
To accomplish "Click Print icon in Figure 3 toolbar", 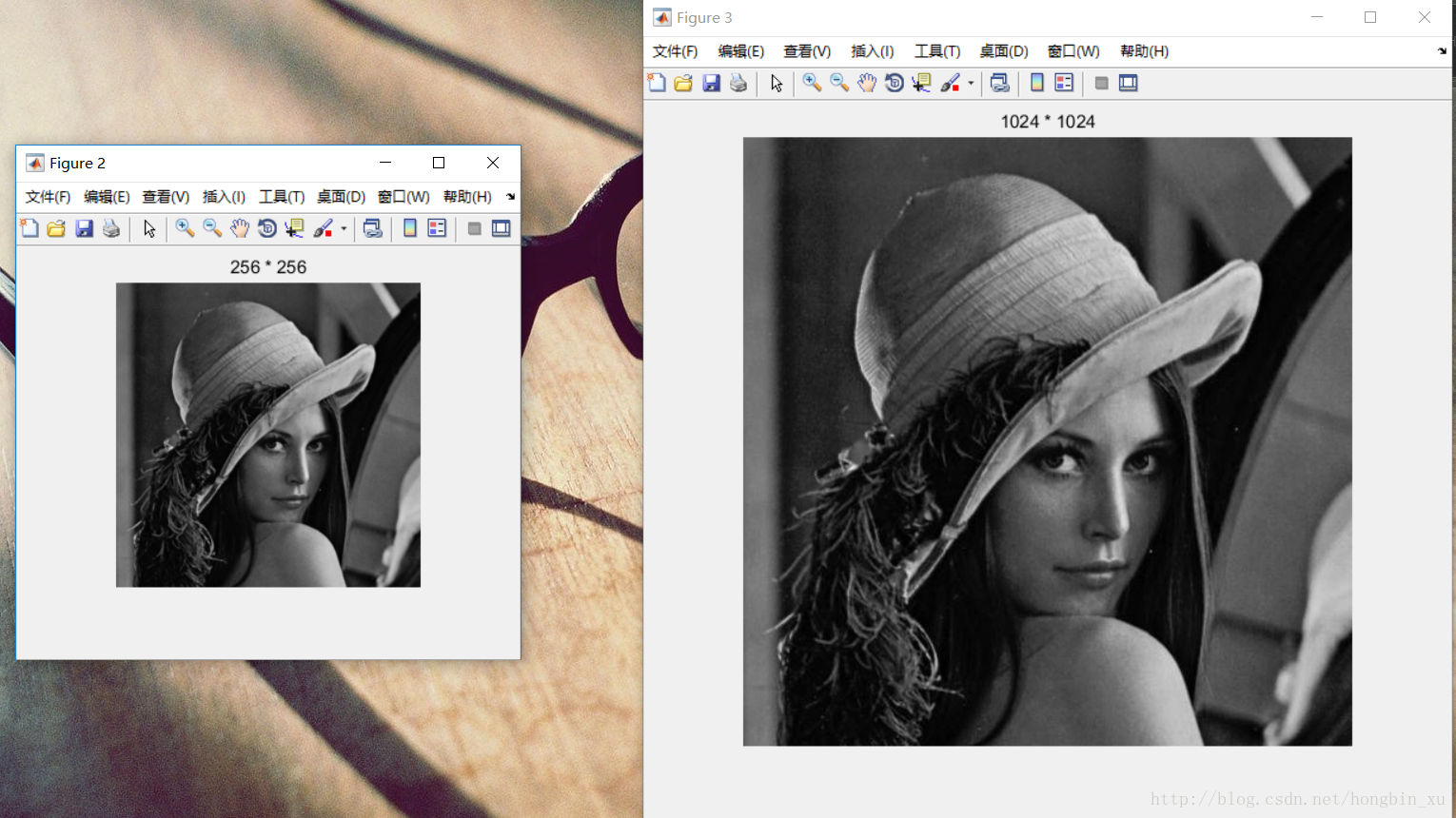I will [x=738, y=84].
